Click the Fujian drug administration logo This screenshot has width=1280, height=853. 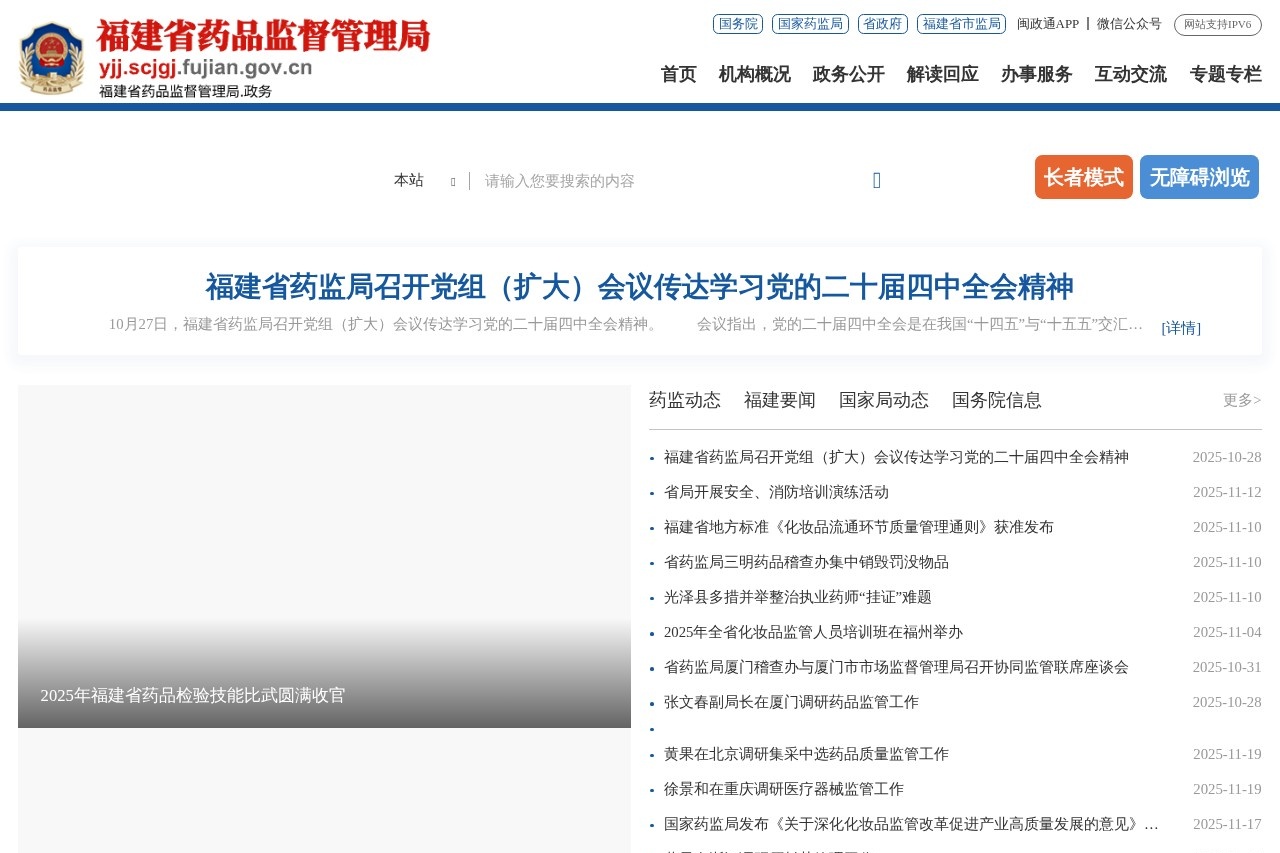coord(225,58)
